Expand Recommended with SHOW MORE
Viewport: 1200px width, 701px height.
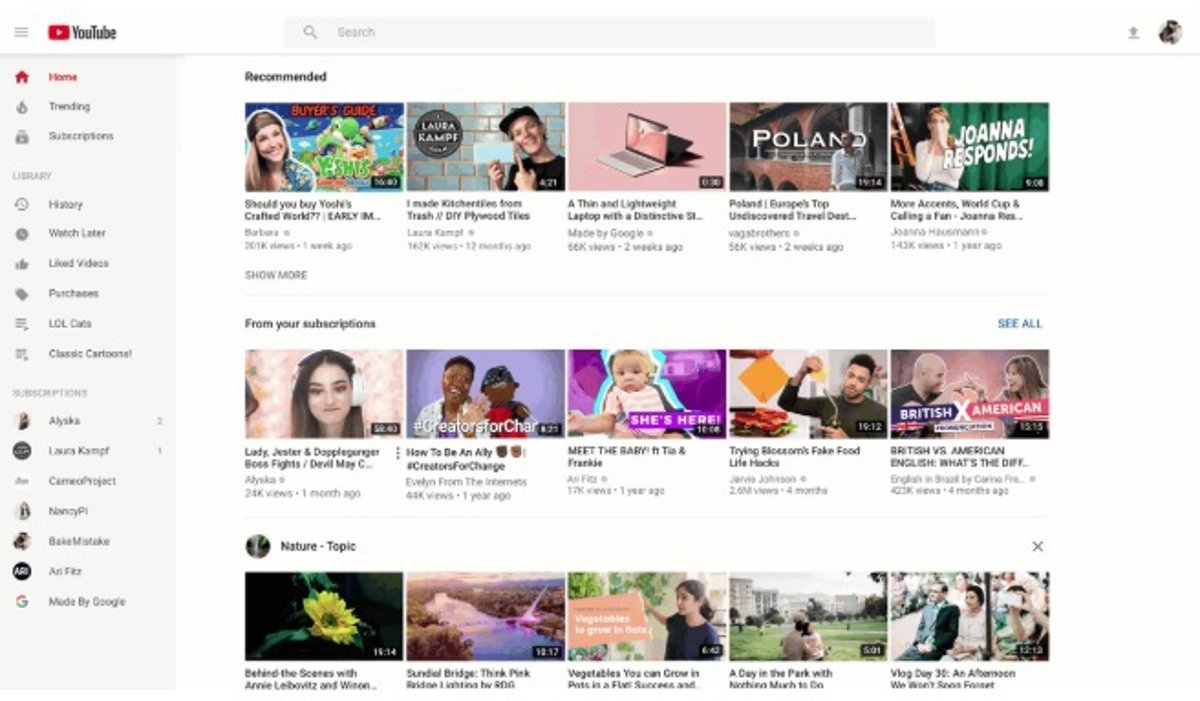click(276, 275)
